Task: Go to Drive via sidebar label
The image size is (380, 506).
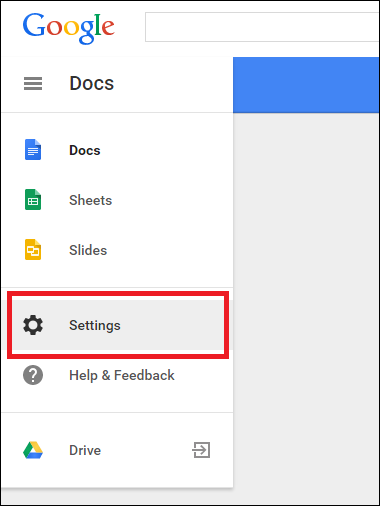Action: [85, 450]
